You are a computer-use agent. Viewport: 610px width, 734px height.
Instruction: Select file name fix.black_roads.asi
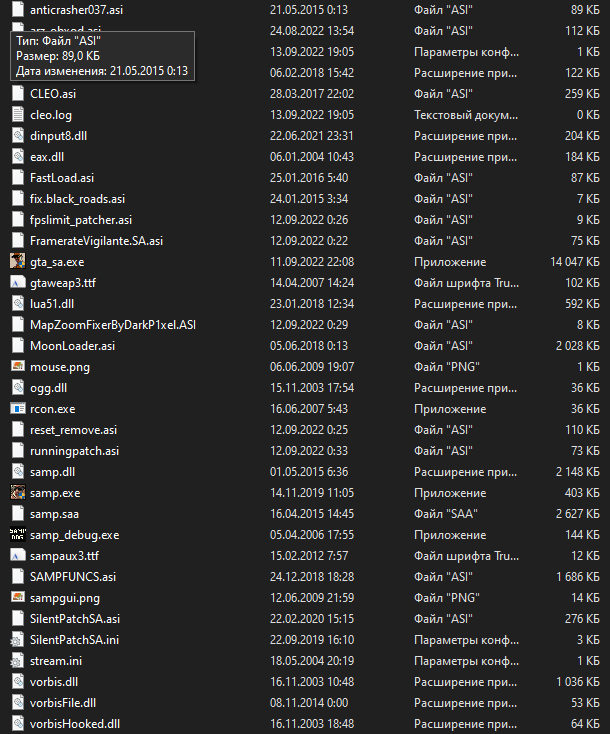(x=77, y=198)
